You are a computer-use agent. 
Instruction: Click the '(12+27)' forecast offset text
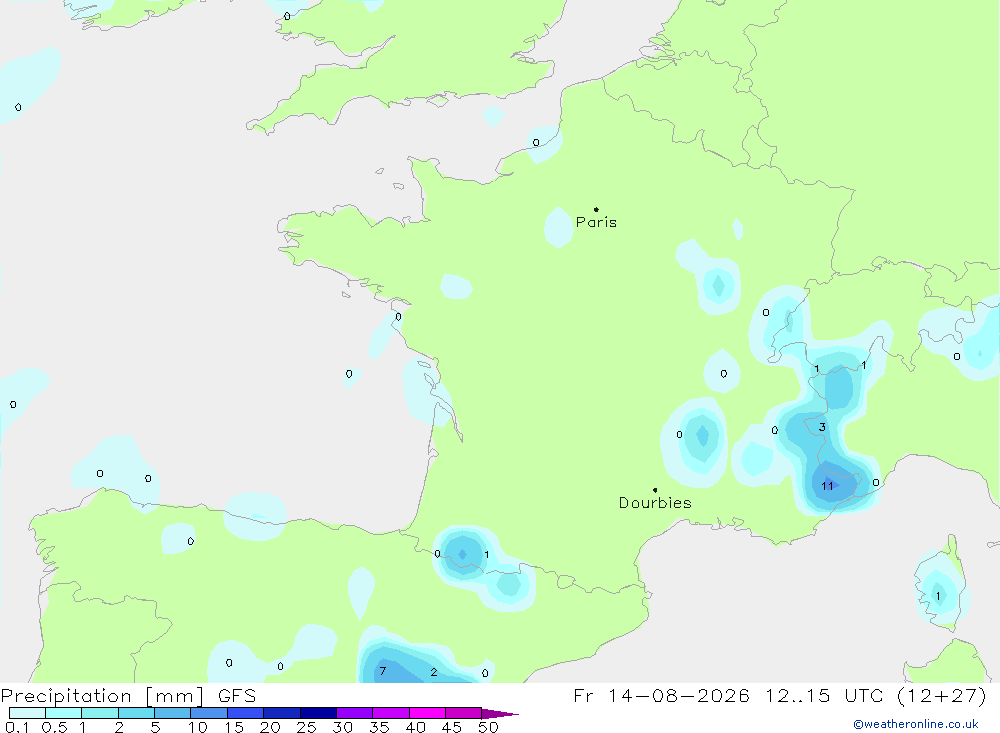(x=941, y=695)
